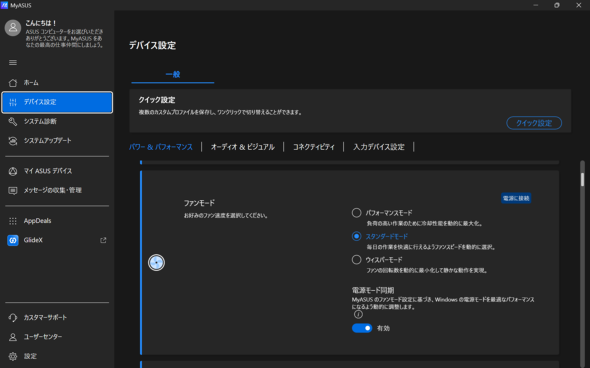This screenshot has width=590, height=368.
Task: Click the power mode sync info icon
Action: tap(358, 314)
